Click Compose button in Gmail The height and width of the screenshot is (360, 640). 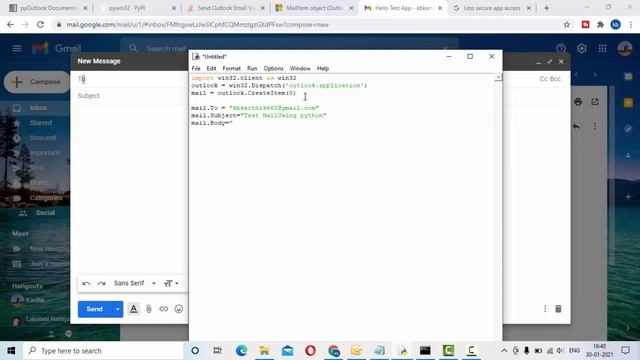pyautogui.click(x=37, y=82)
